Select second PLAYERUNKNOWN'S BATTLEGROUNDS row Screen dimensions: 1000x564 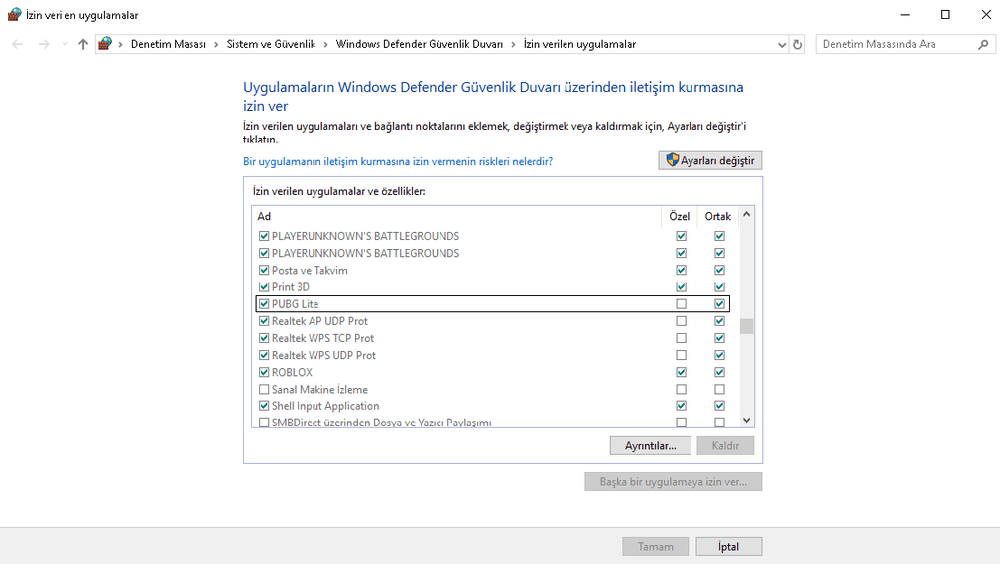point(492,253)
